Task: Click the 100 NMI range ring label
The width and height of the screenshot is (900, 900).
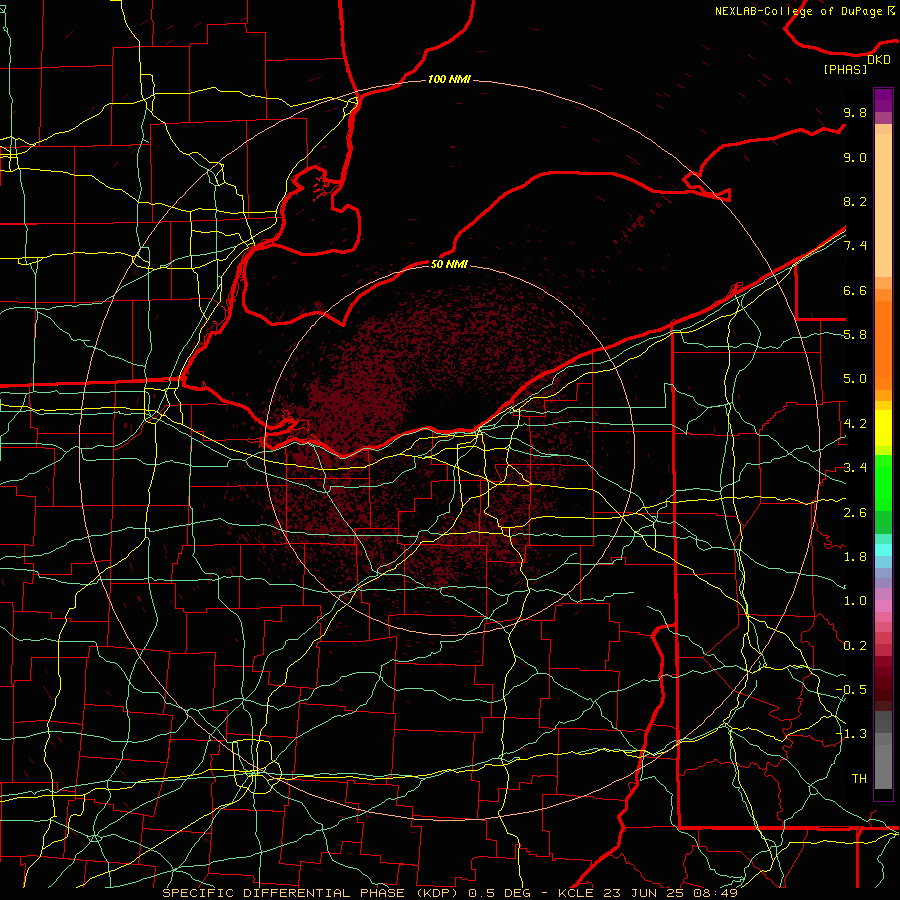Action: coord(449,79)
